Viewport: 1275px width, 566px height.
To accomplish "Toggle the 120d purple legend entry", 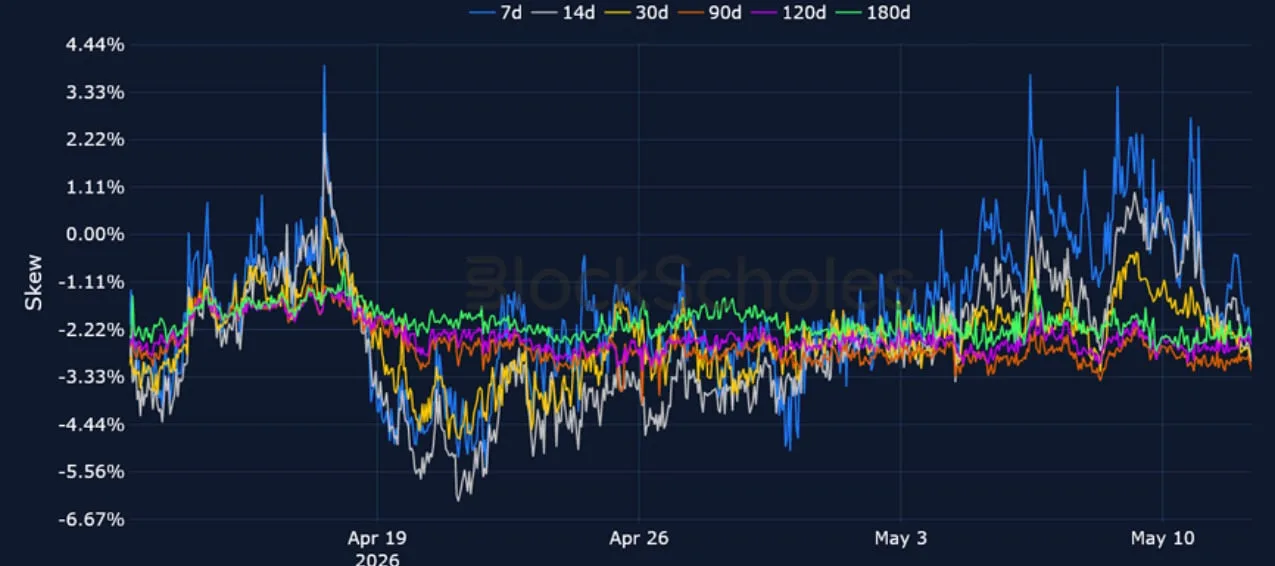I will pyautogui.click(x=788, y=13).
